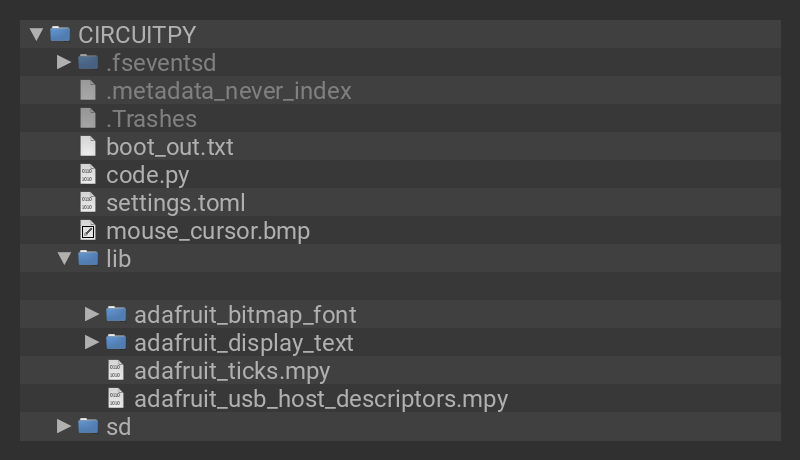
Task: Expand the adafruit_bitmap_font folder
Action: click(92, 314)
